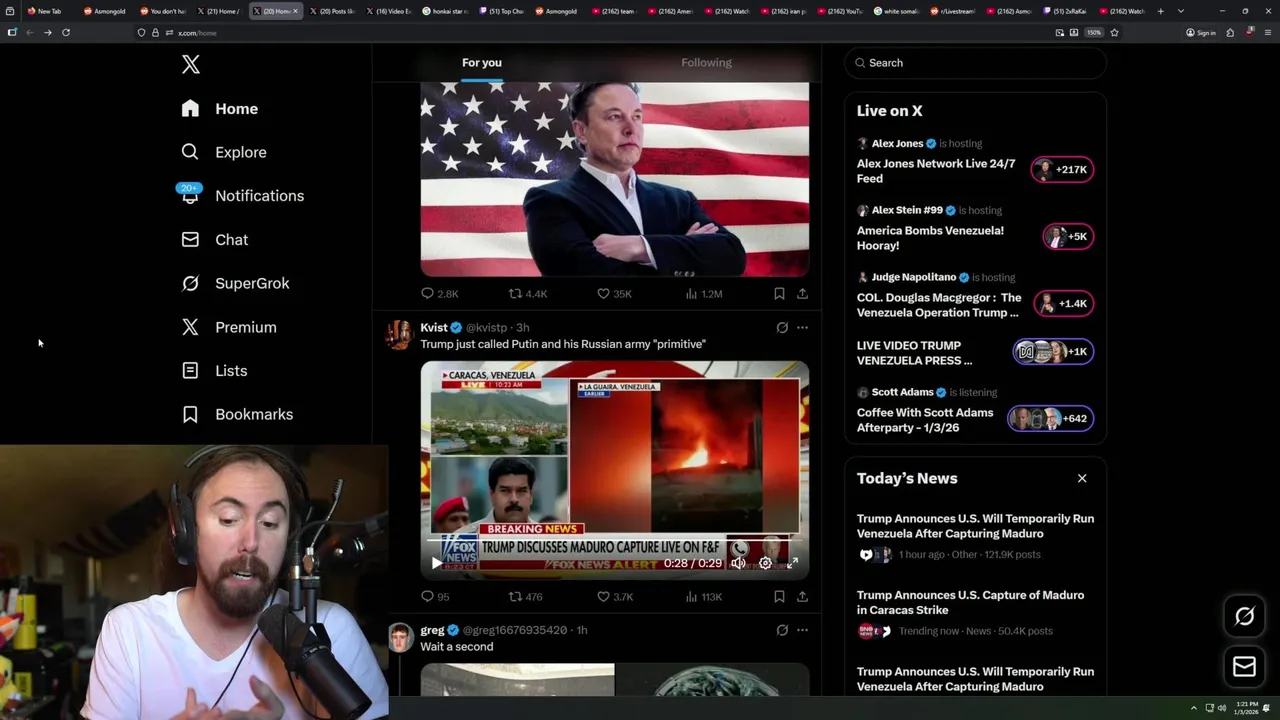Image resolution: width=1280 pixels, height=720 pixels.
Task: Reply to Kvist's post with 95 replies
Action: click(x=435, y=597)
